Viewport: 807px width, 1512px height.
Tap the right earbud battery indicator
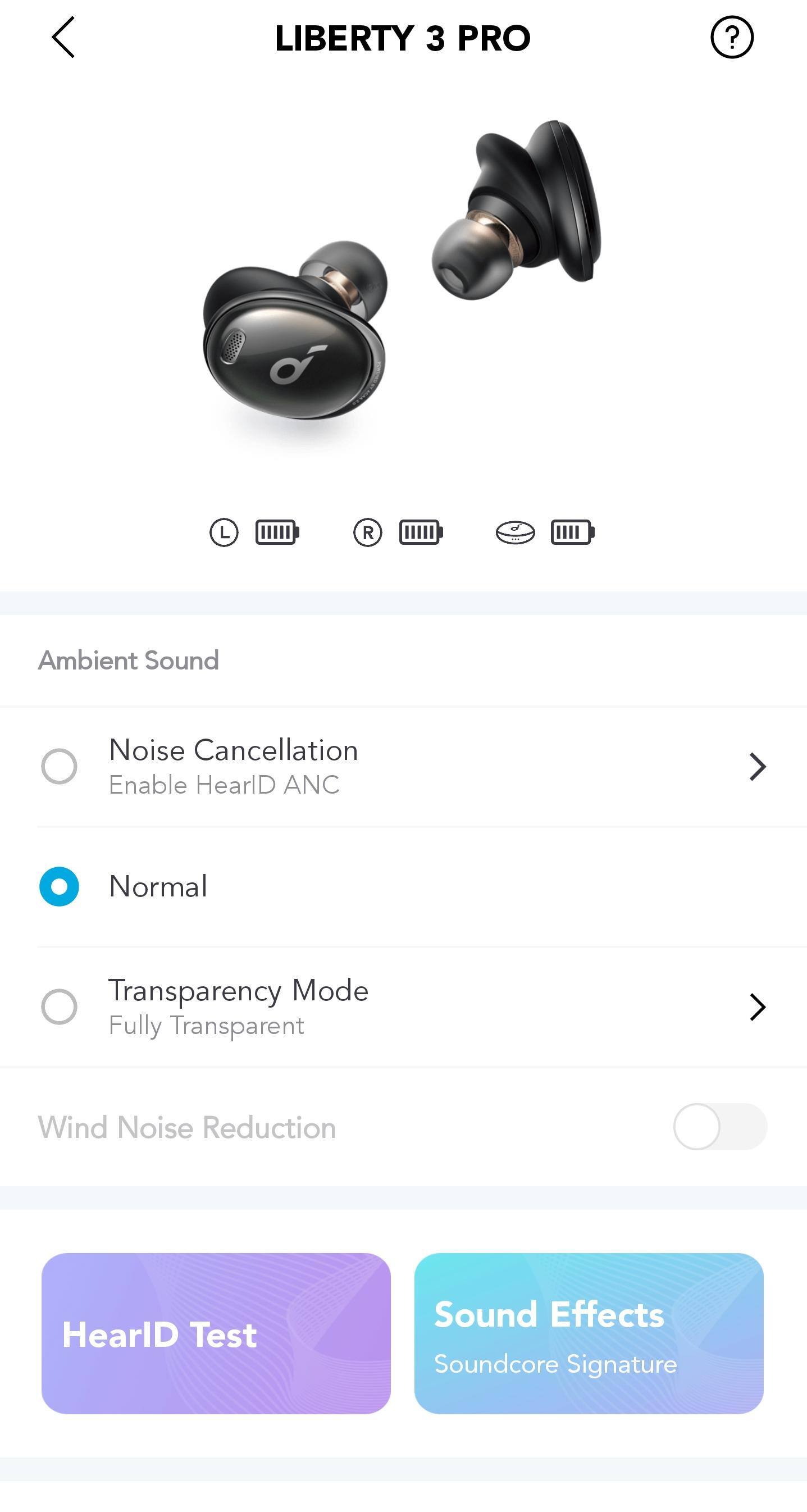[421, 532]
